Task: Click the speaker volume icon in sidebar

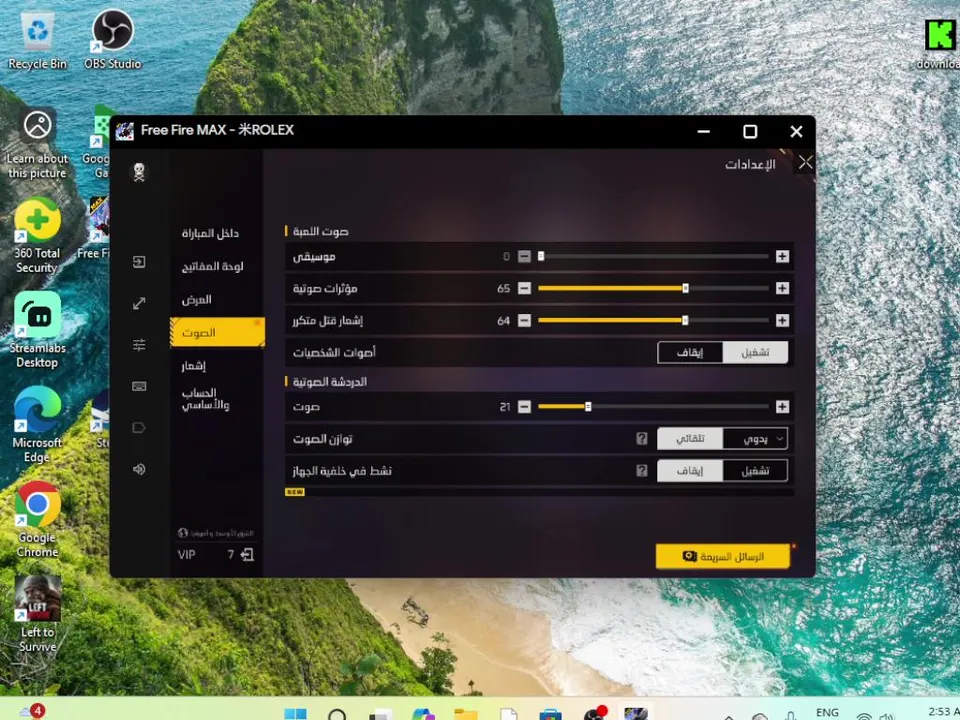Action: 139,469
